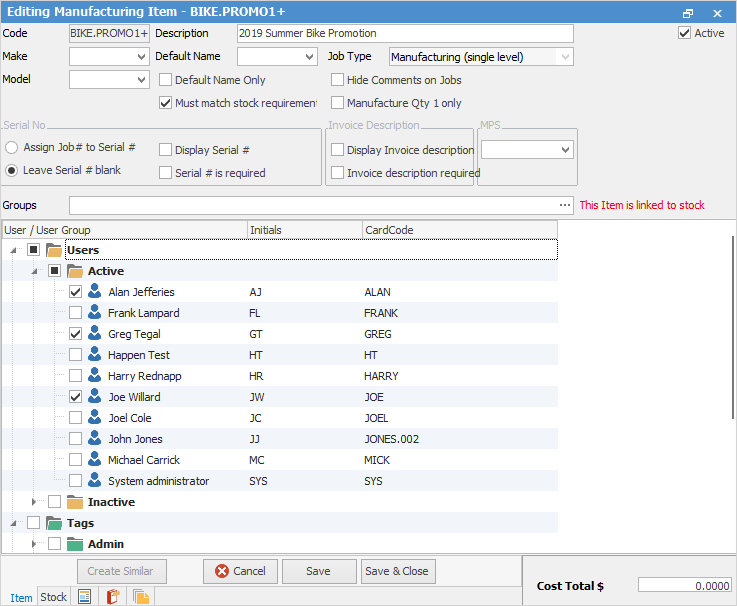Switch to the Item tab
The width and height of the screenshot is (737, 606).
[19, 597]
